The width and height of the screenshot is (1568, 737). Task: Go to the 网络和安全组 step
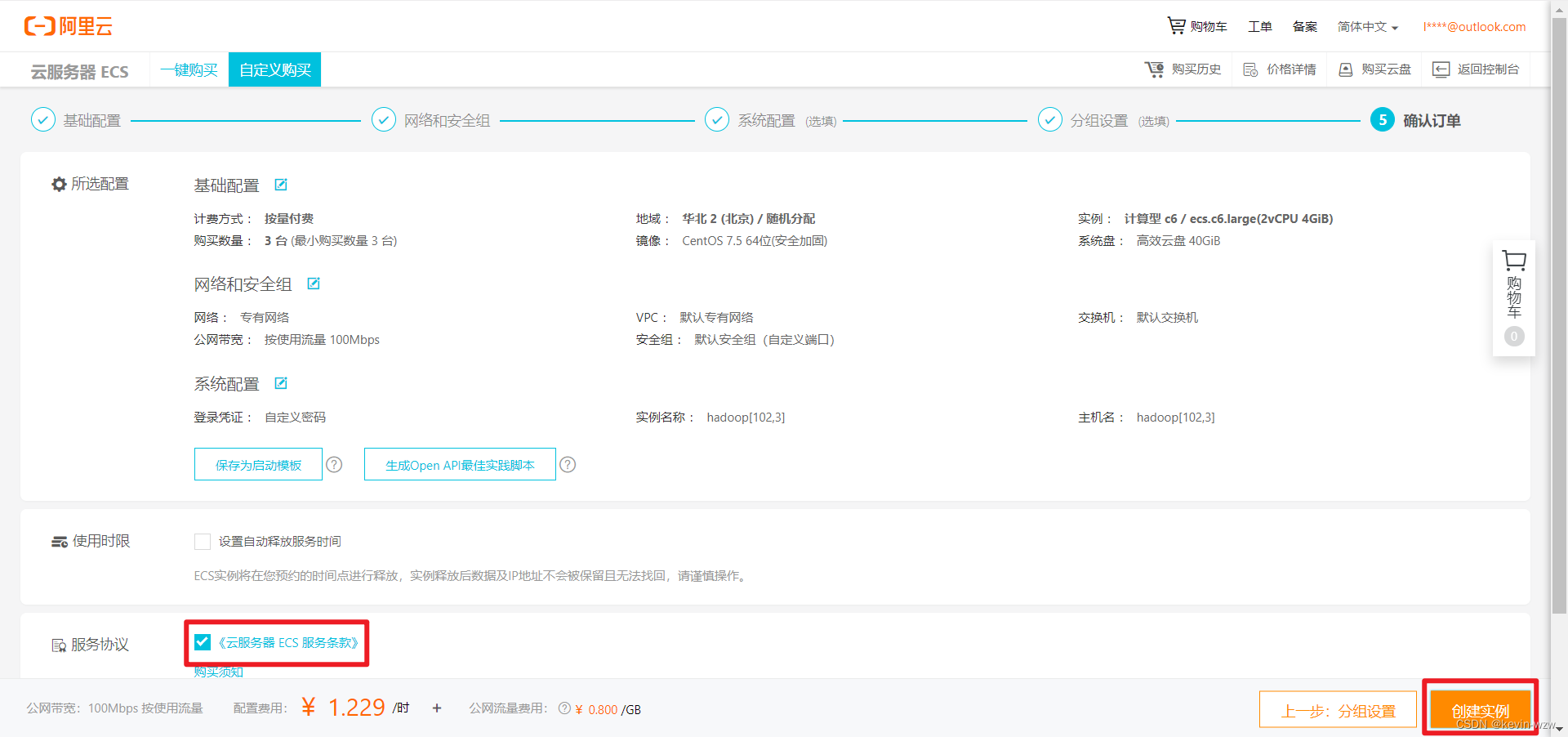click(430, 120)
